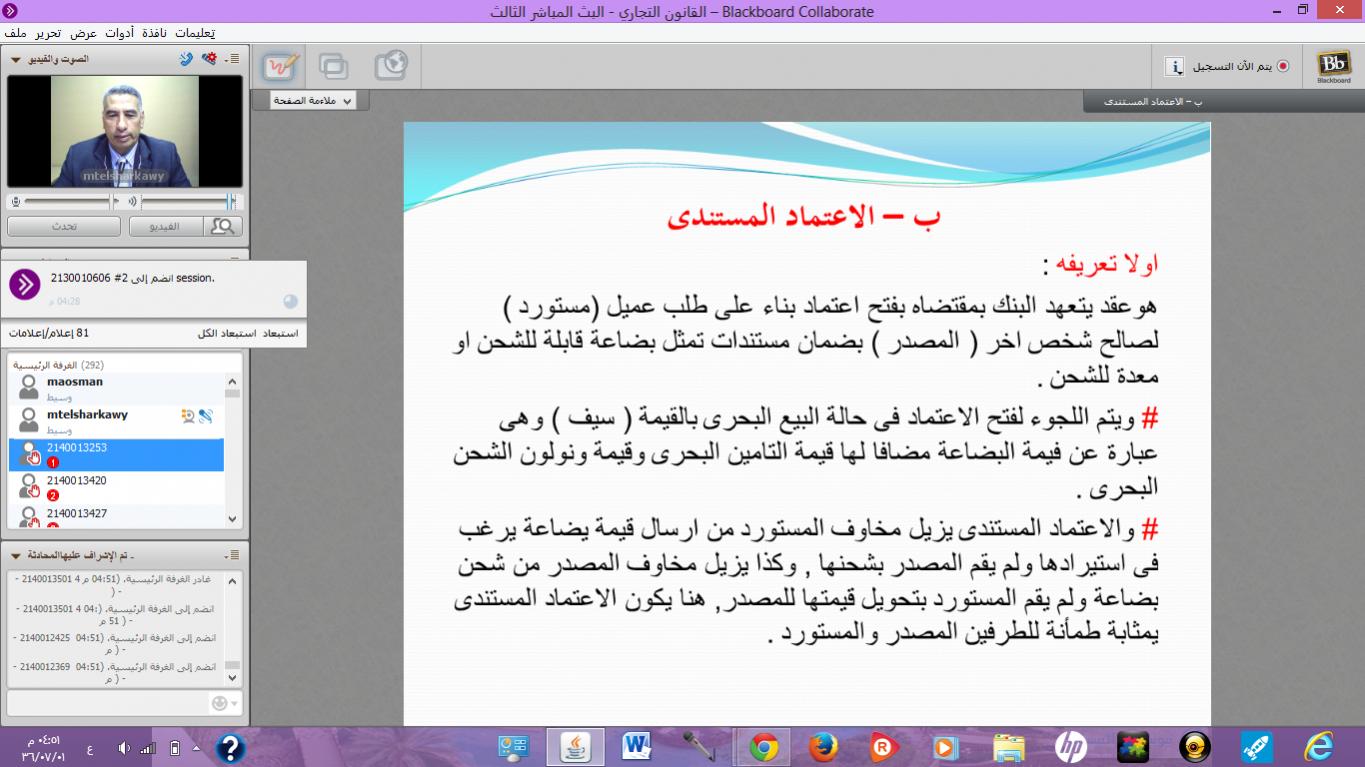Click in the chat message input field
Image resolution: width=1365 pixels, height=767 pixels.
click(x=107, y=703)
